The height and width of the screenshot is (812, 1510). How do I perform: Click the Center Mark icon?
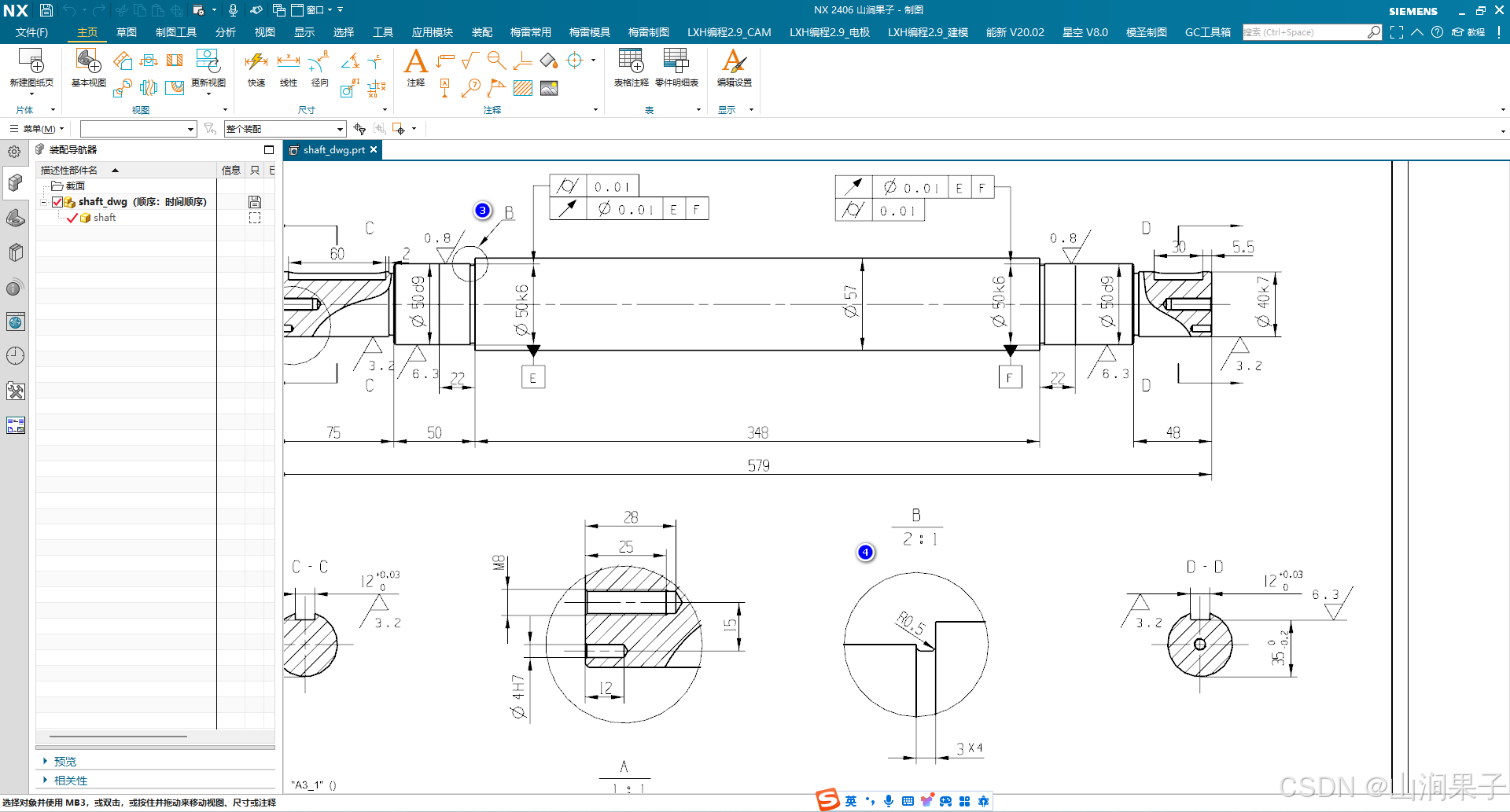[575, 61]
